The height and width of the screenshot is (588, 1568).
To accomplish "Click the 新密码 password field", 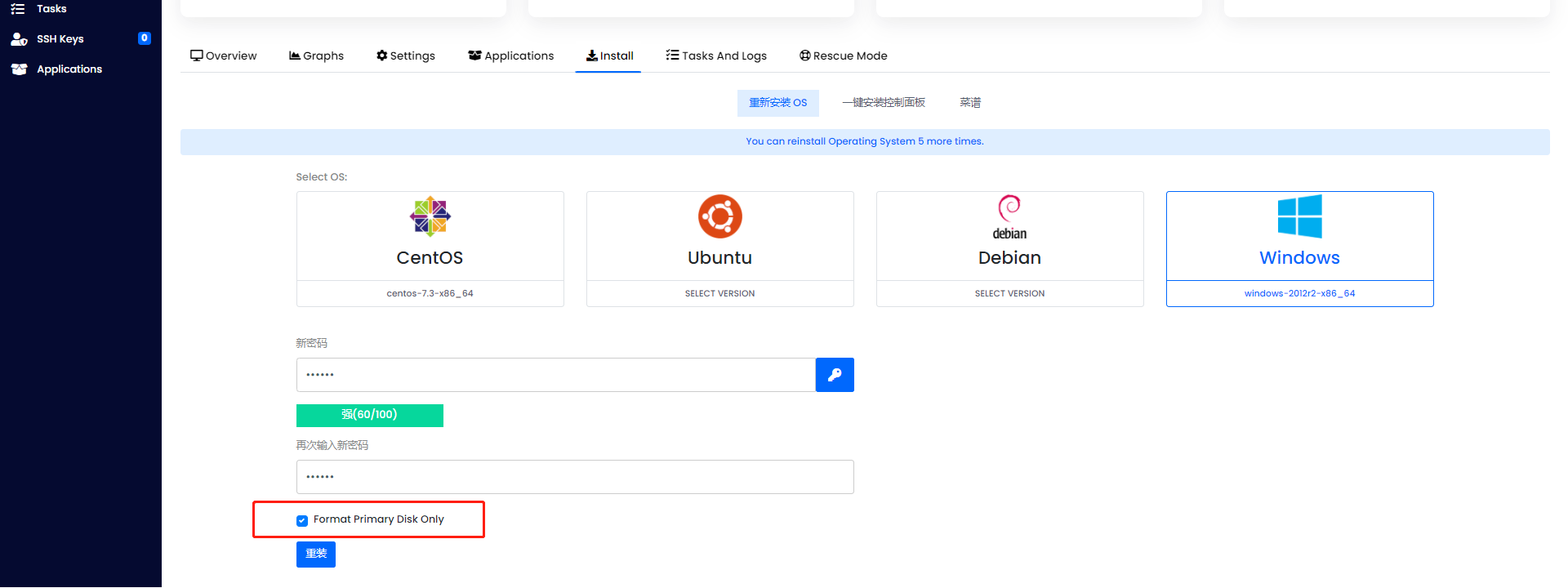I will (556, 375).
